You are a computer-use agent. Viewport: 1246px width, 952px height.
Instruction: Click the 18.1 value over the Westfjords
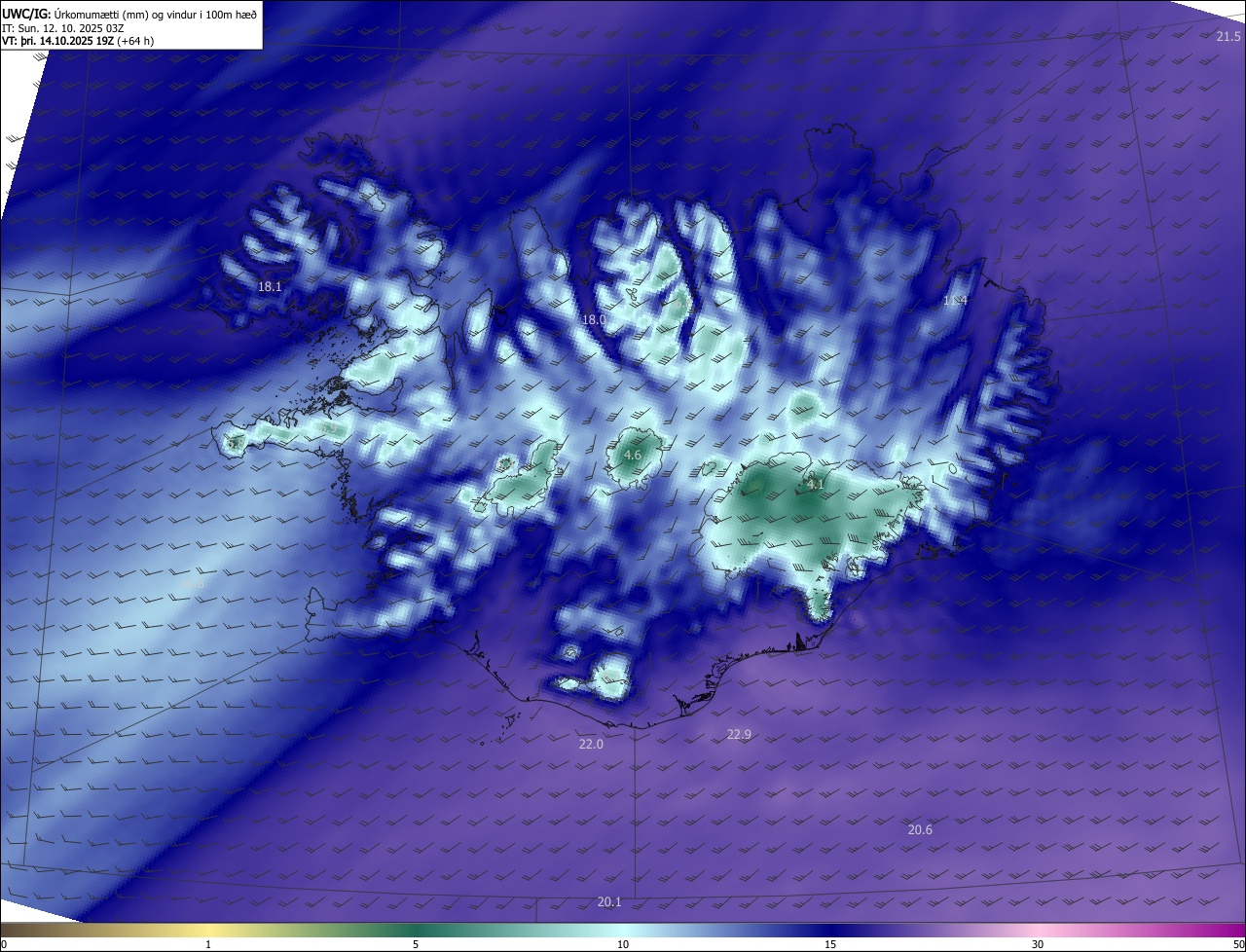[270, 287]
